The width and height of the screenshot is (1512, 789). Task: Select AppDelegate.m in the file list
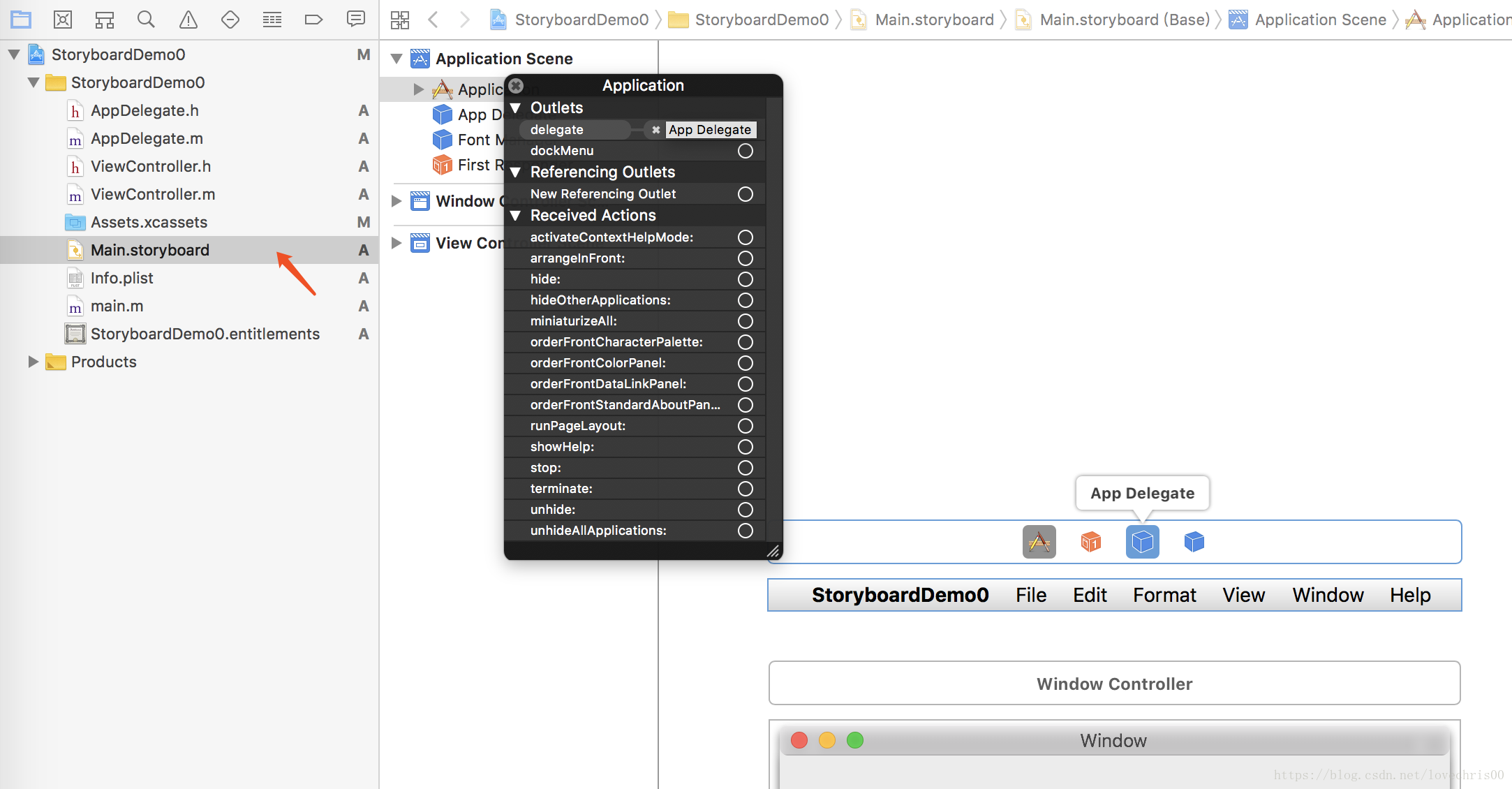(189, 138)
